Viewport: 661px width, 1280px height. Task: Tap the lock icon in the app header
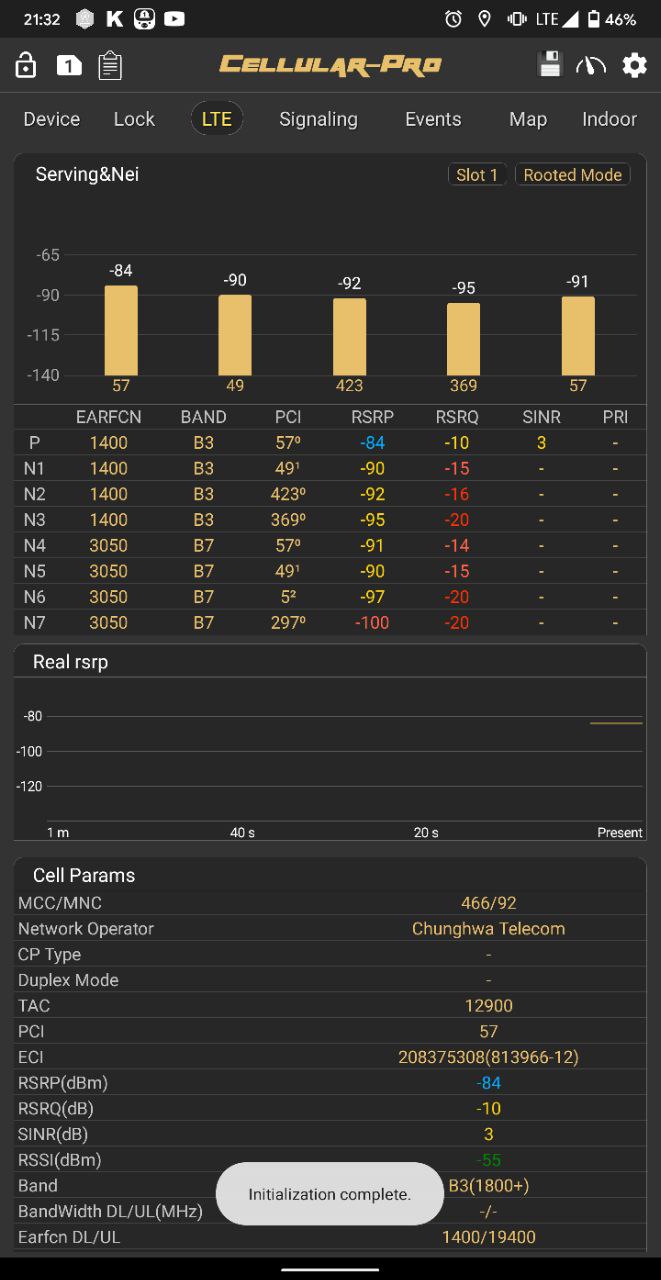(26, 66)
